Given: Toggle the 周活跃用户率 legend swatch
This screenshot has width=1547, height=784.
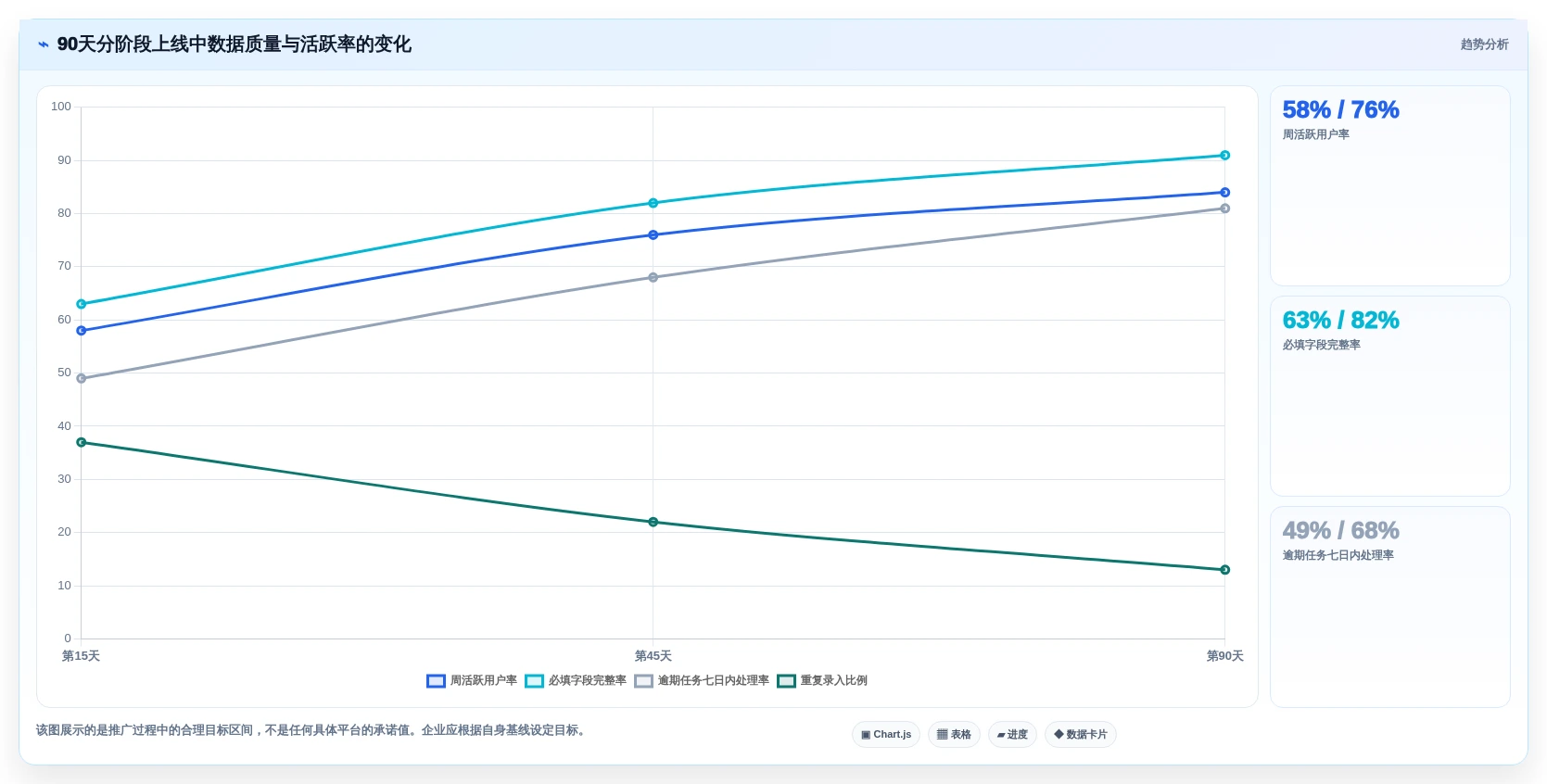Looking at the screenshot, I should coord(436,681).
